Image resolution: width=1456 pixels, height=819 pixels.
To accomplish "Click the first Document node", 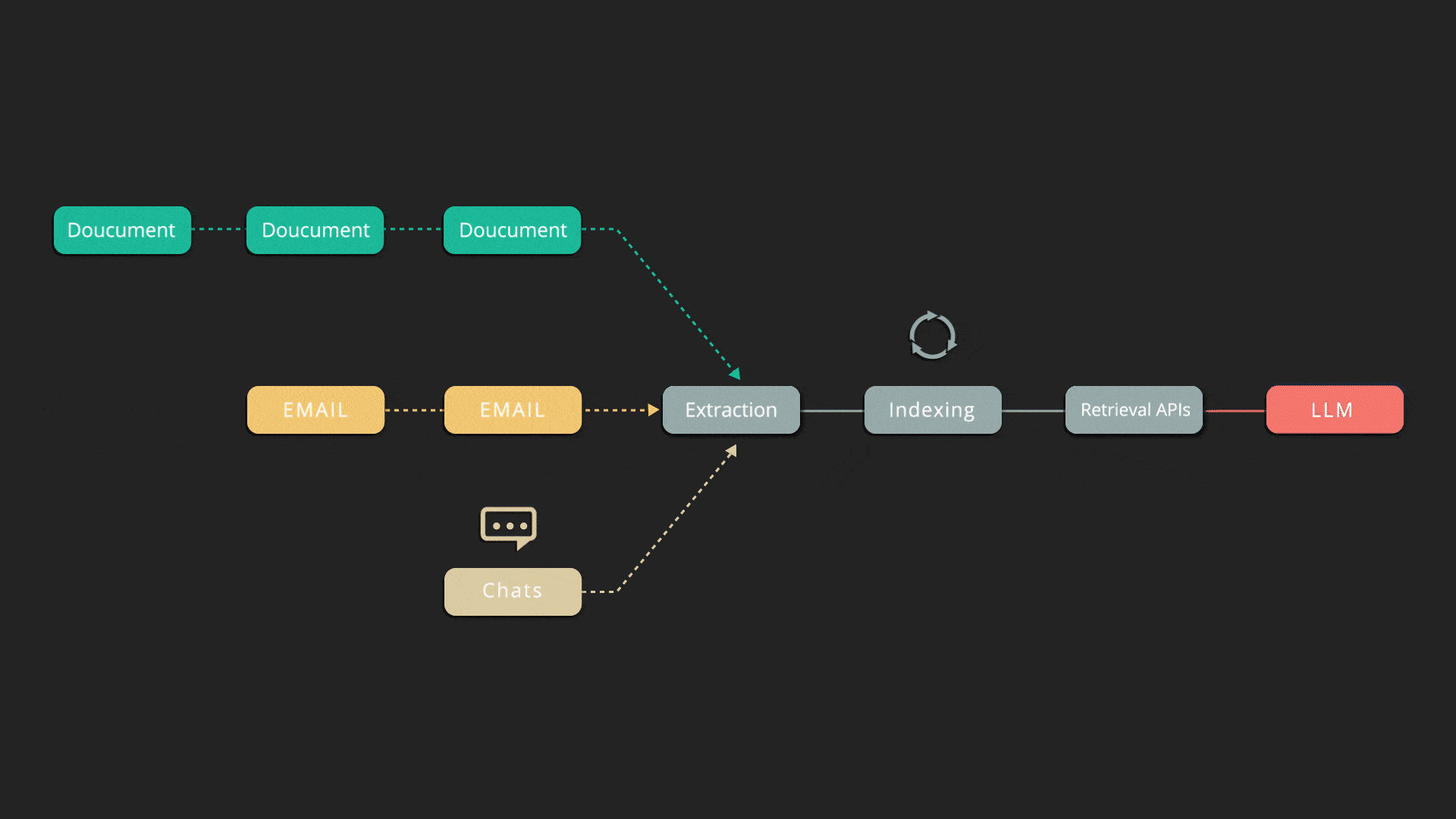I will point(120,229).
